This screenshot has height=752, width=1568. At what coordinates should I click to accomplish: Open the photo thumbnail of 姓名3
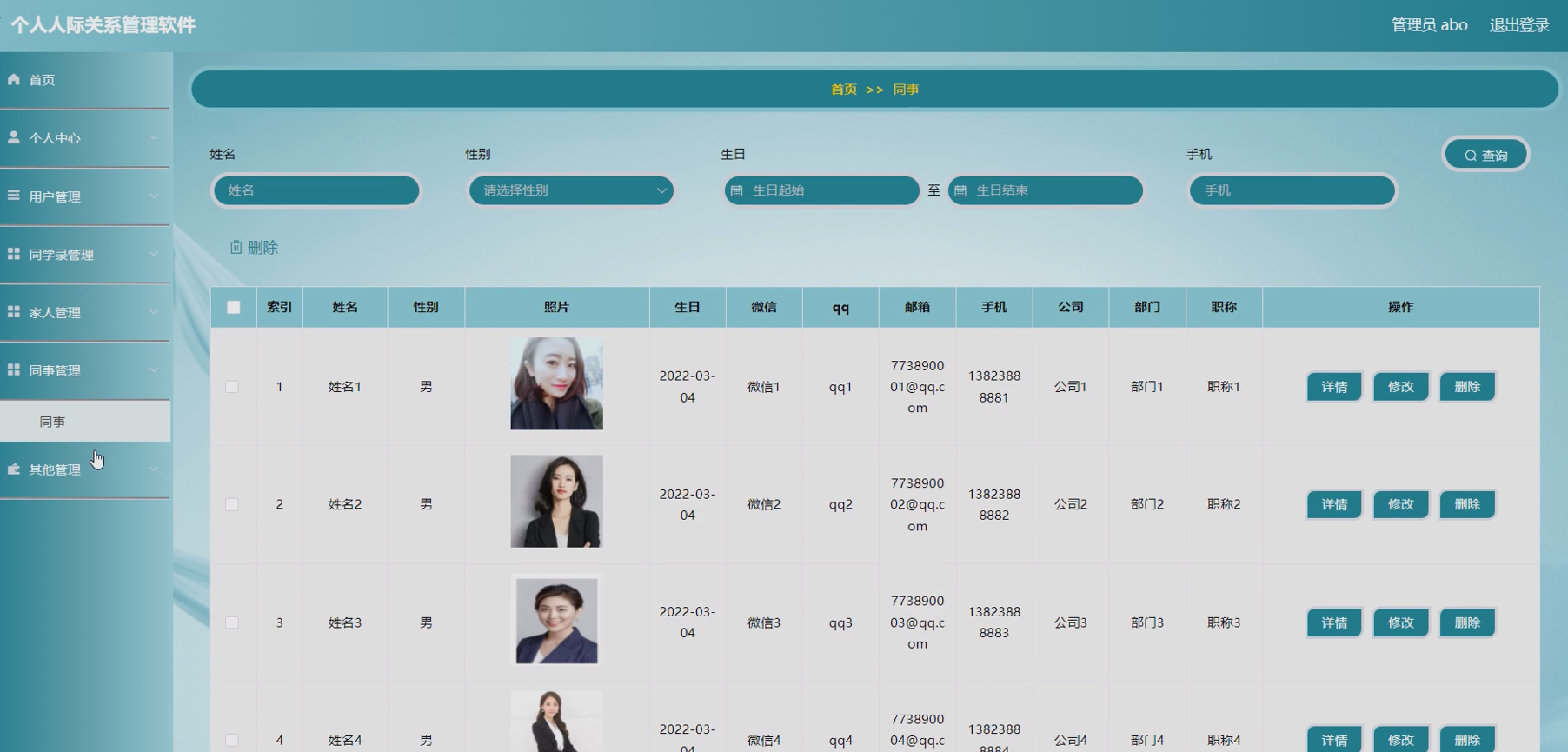[x=556, y=620]
